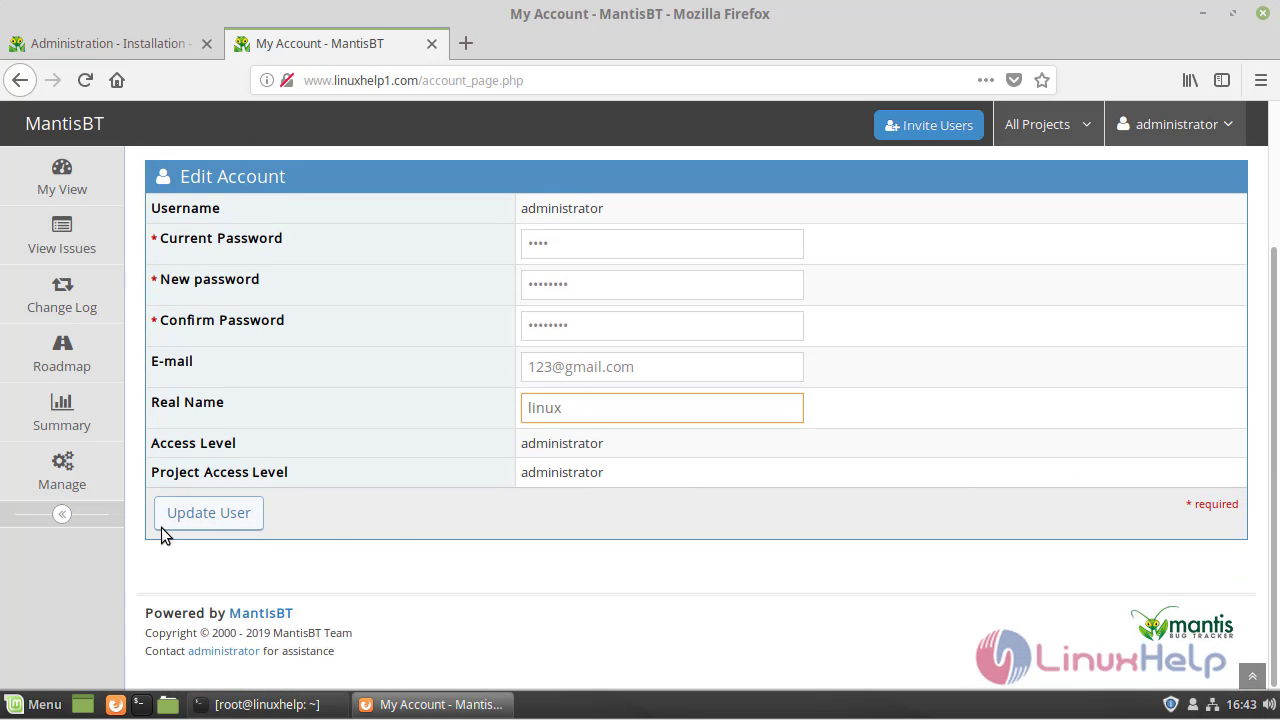1280x720 pixels.
Task: Open the Firefox Library menu
Action: click(x=1190, y=80)
